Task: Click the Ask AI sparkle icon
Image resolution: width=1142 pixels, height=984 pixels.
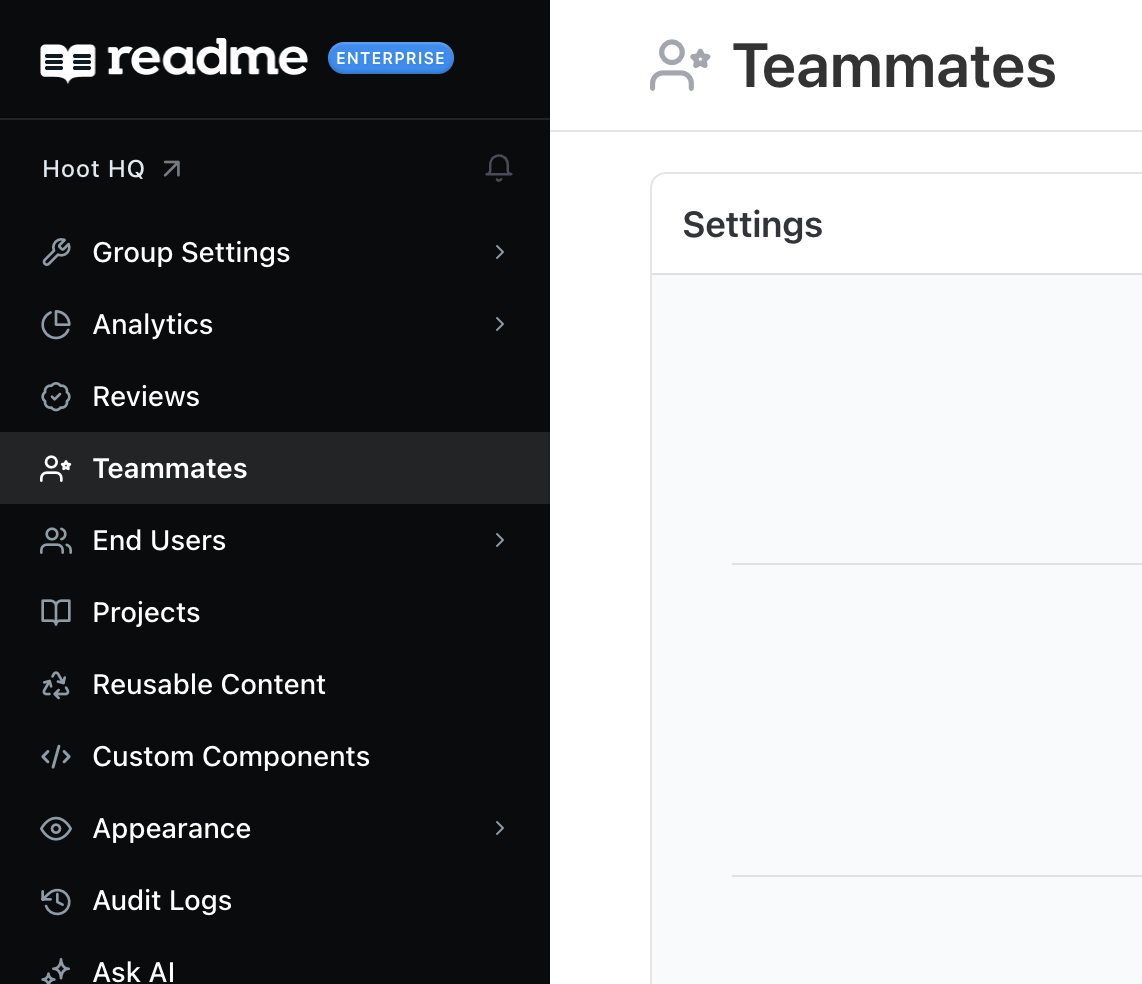Action: tap(56, 971)
